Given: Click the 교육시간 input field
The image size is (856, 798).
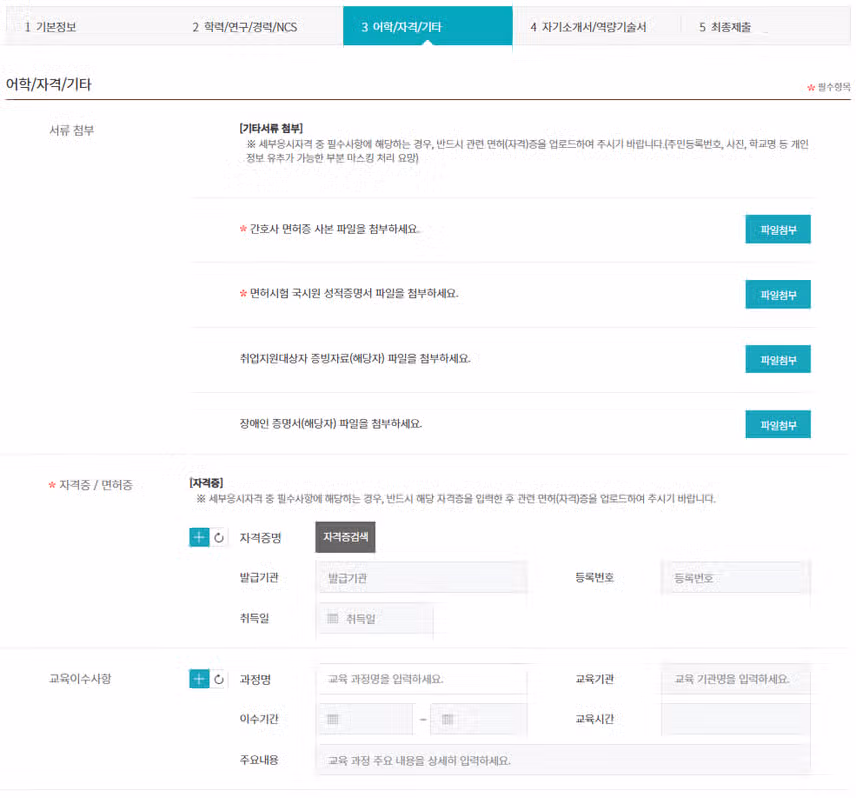Looking at the screenshot, I should pos(735,719).
